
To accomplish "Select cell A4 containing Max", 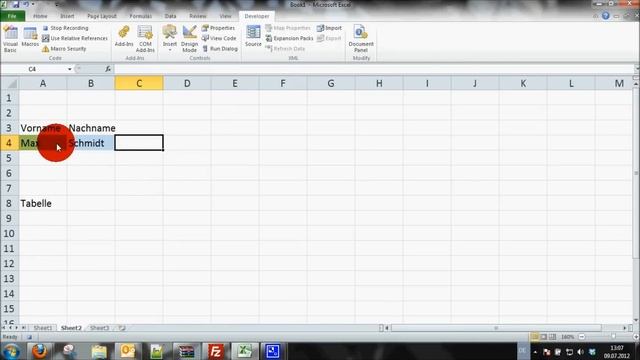I will point(43,143).
